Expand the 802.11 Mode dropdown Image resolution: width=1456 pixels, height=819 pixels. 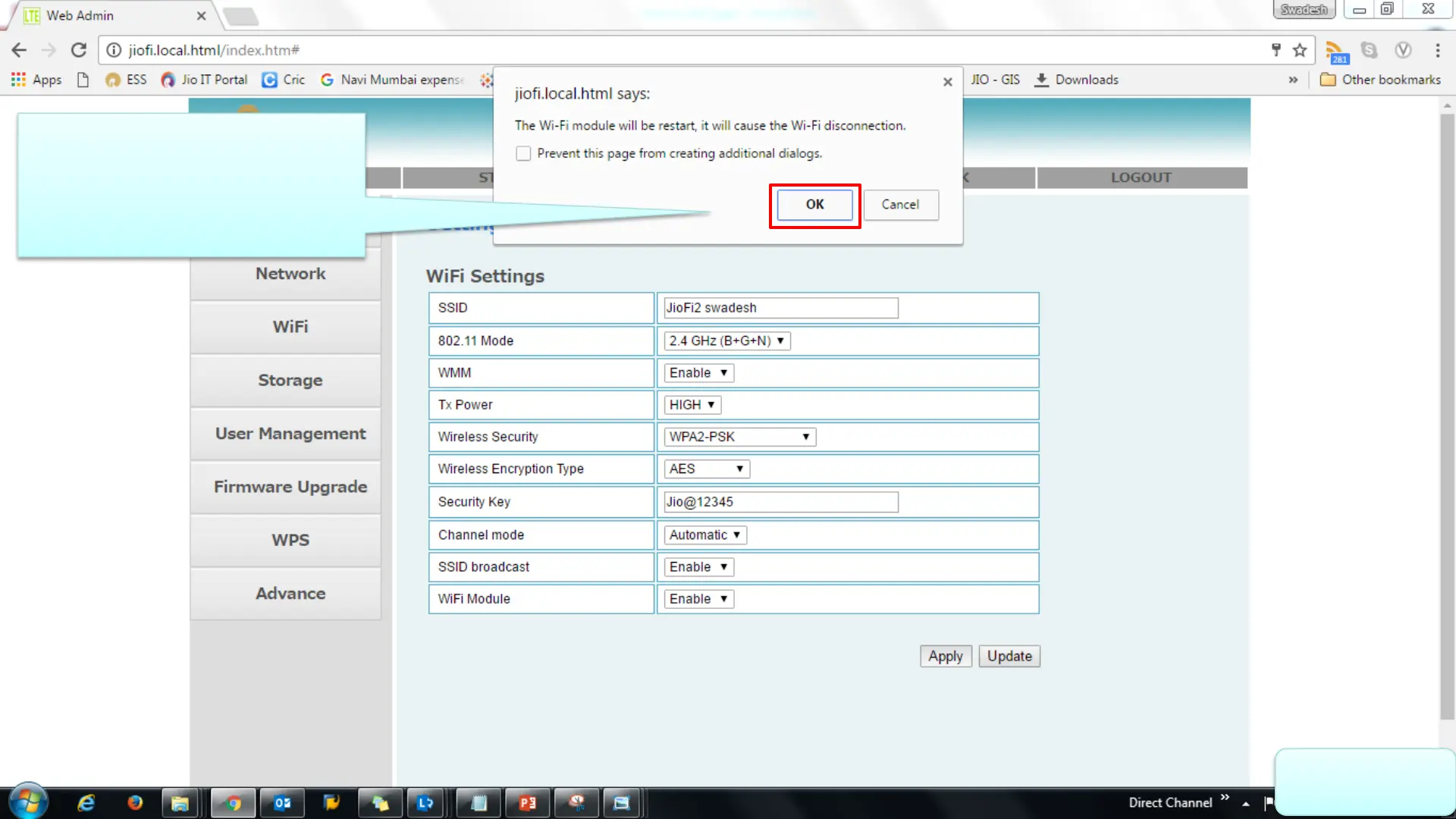[726, 341]
